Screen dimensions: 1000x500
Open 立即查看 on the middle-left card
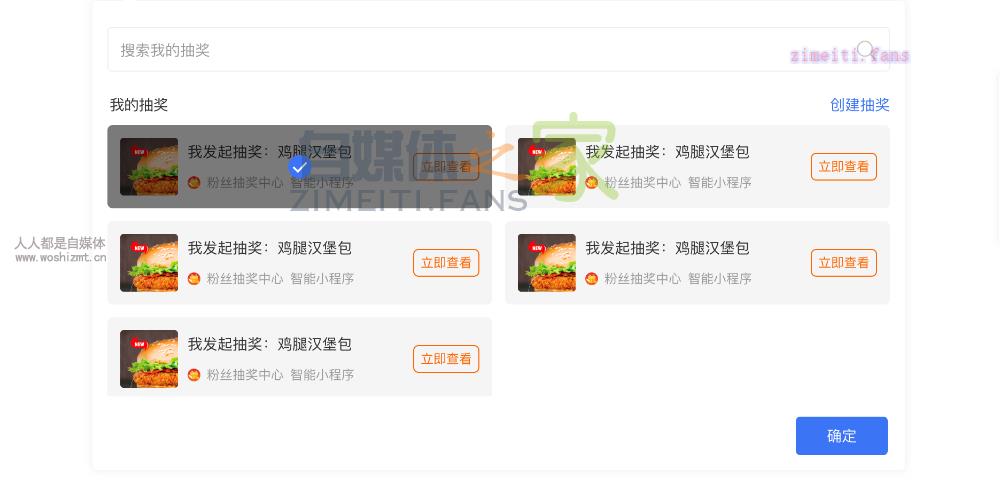446,263
